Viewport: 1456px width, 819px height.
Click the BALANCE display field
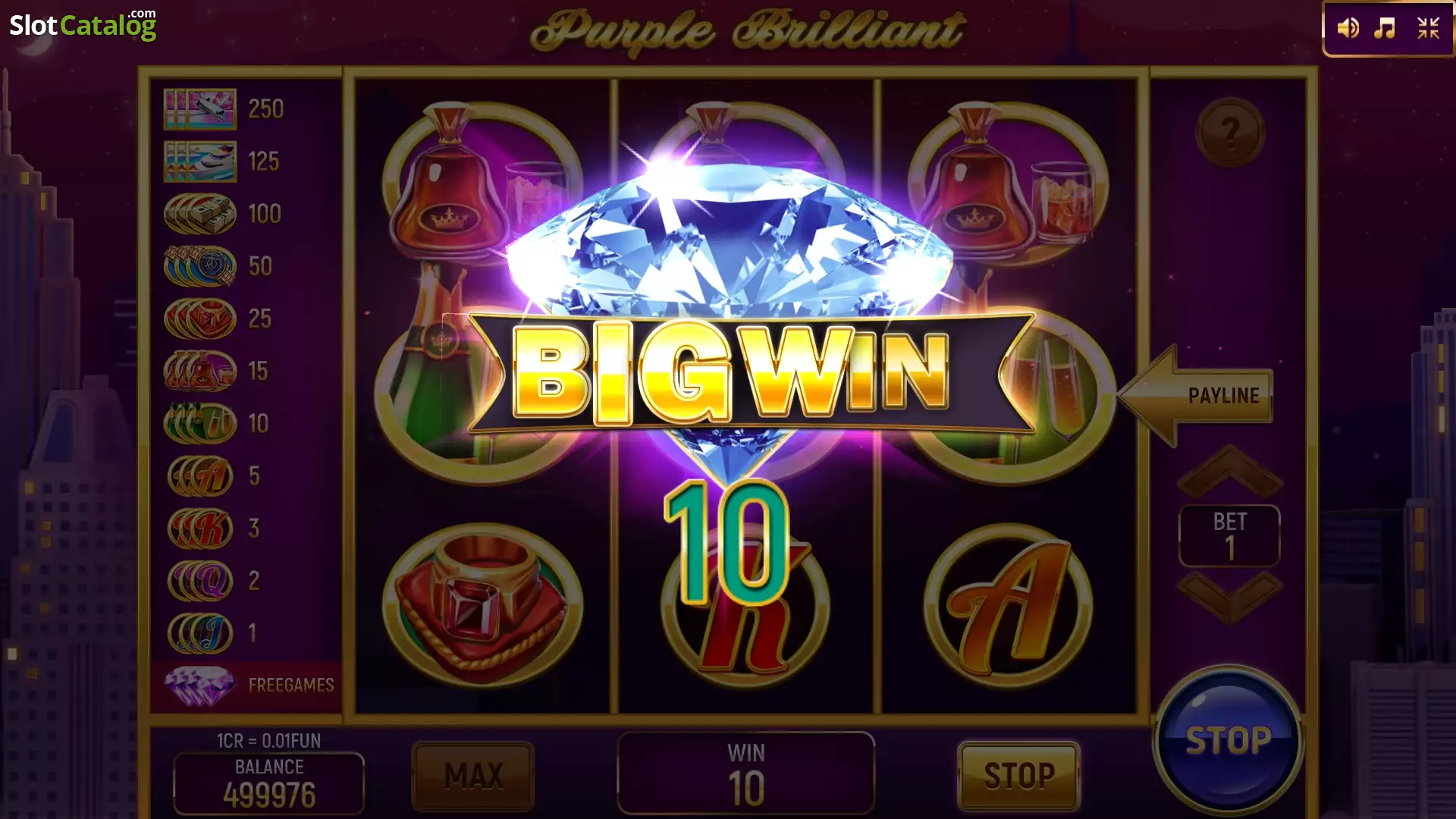point(269,783)
